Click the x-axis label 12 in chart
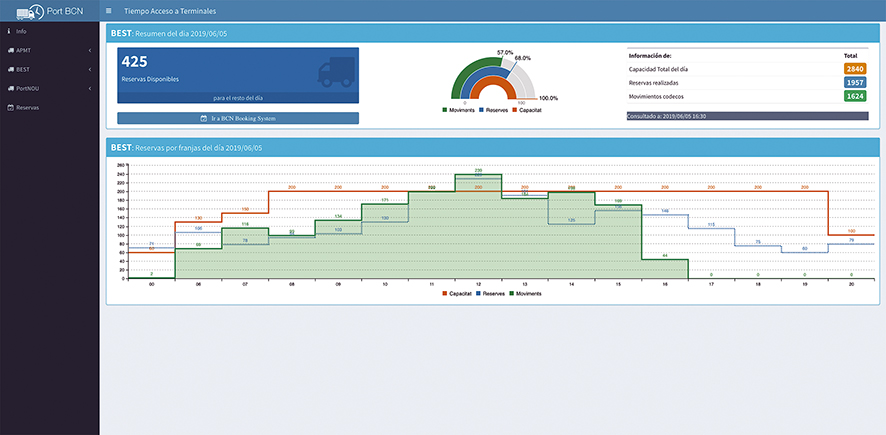Viewport: 886px width, 435px height. pos(478,285)
